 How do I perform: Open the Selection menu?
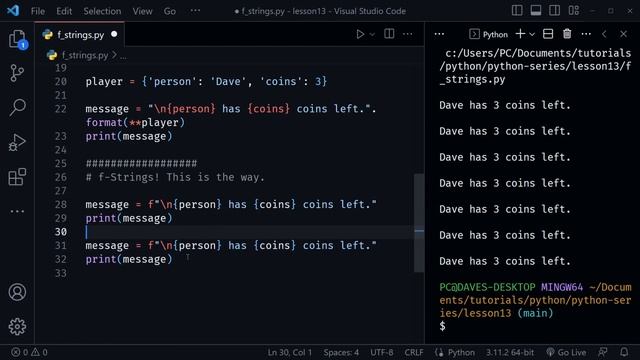(x=102, y=11)
